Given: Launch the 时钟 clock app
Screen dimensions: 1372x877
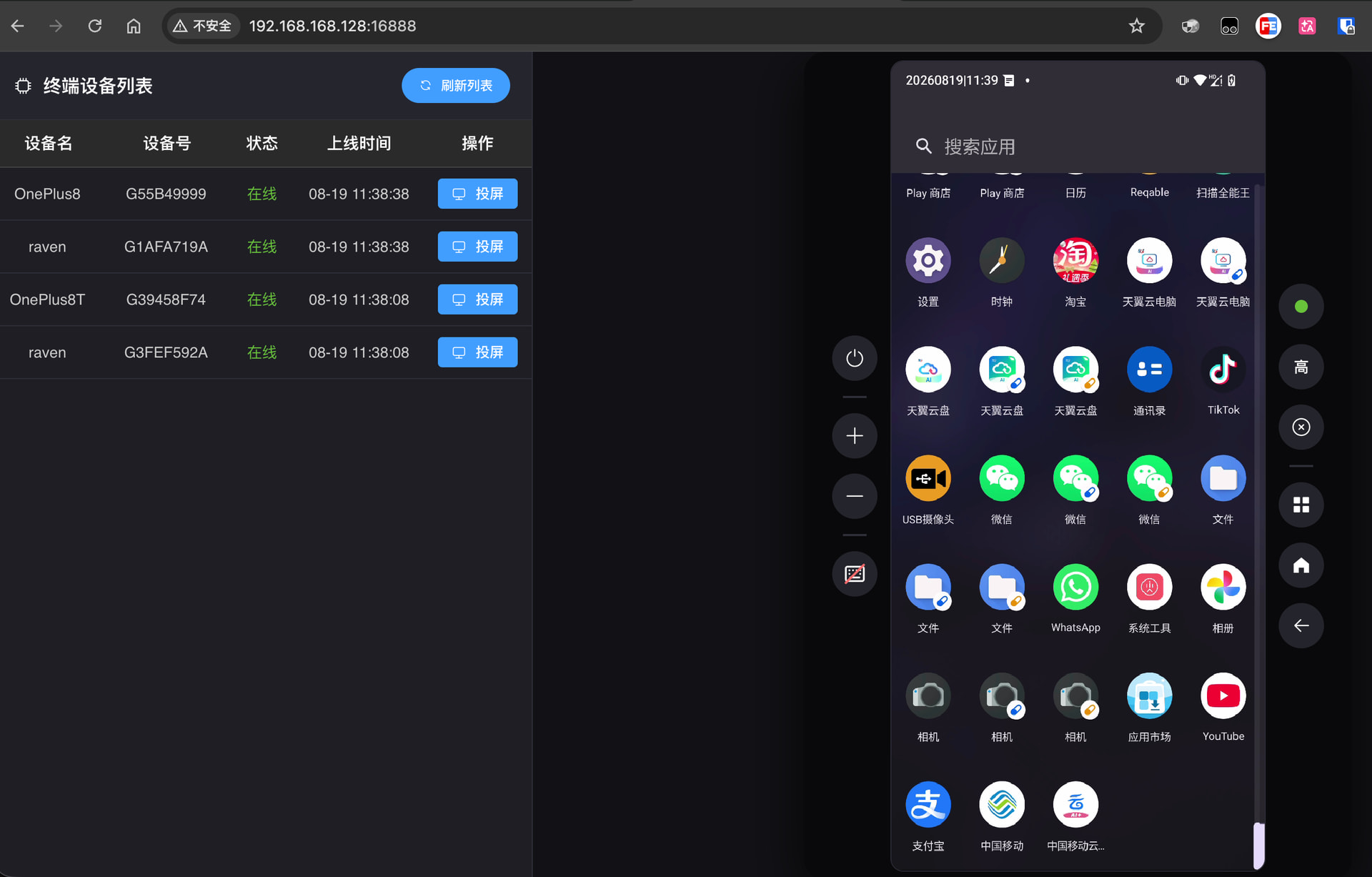Looking at the screenshot, I should (x=1002, y=261).
